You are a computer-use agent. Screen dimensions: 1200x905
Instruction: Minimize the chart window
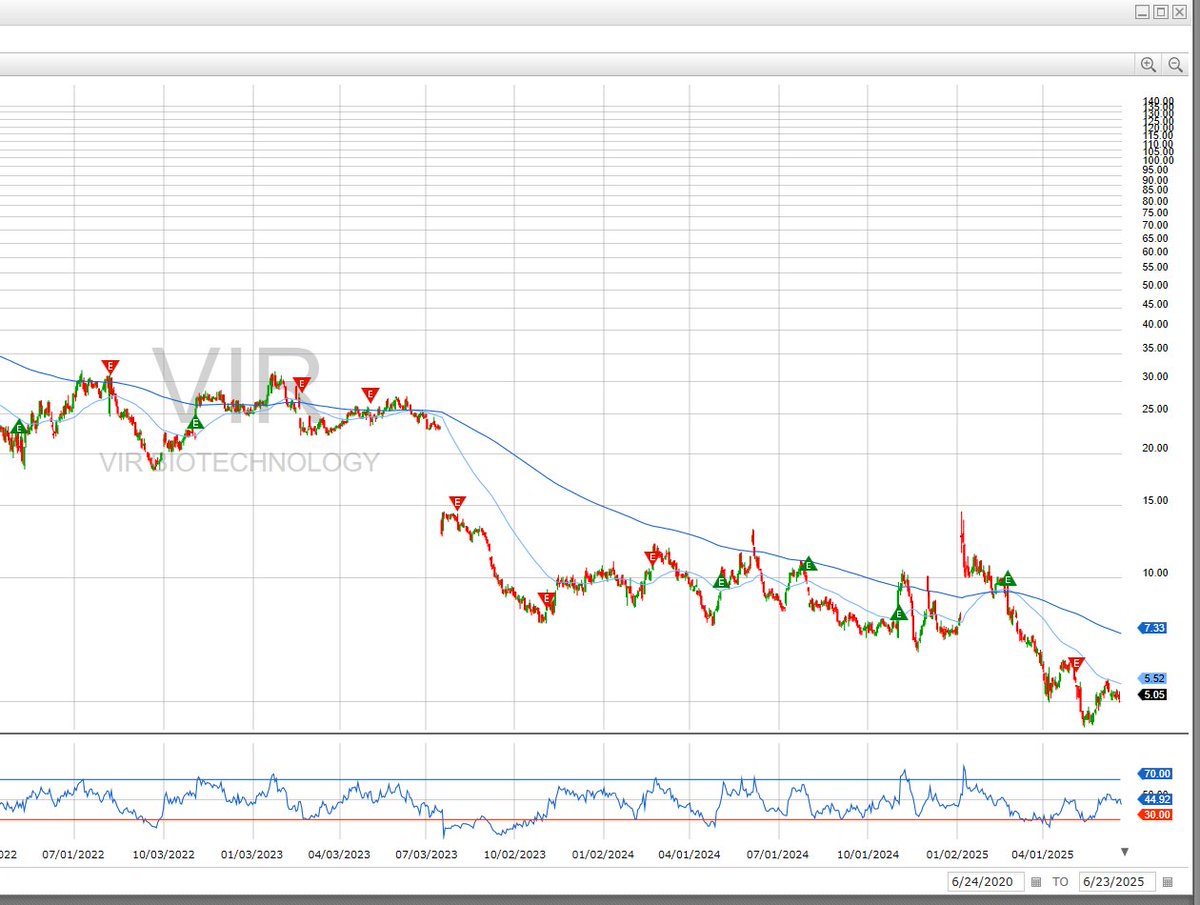point(1143,12)
